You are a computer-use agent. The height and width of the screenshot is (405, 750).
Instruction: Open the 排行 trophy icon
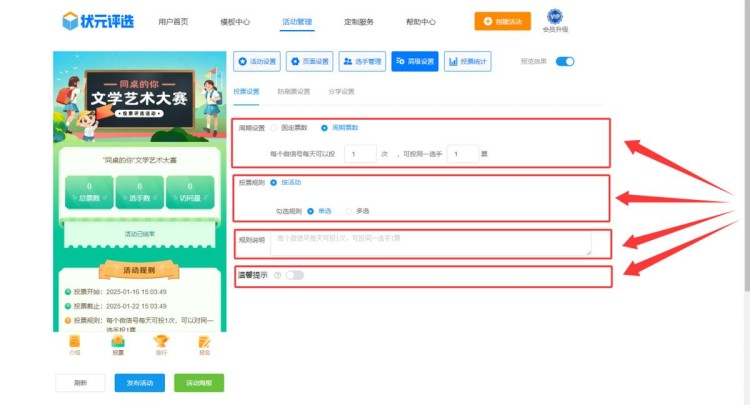click(161, 342)
